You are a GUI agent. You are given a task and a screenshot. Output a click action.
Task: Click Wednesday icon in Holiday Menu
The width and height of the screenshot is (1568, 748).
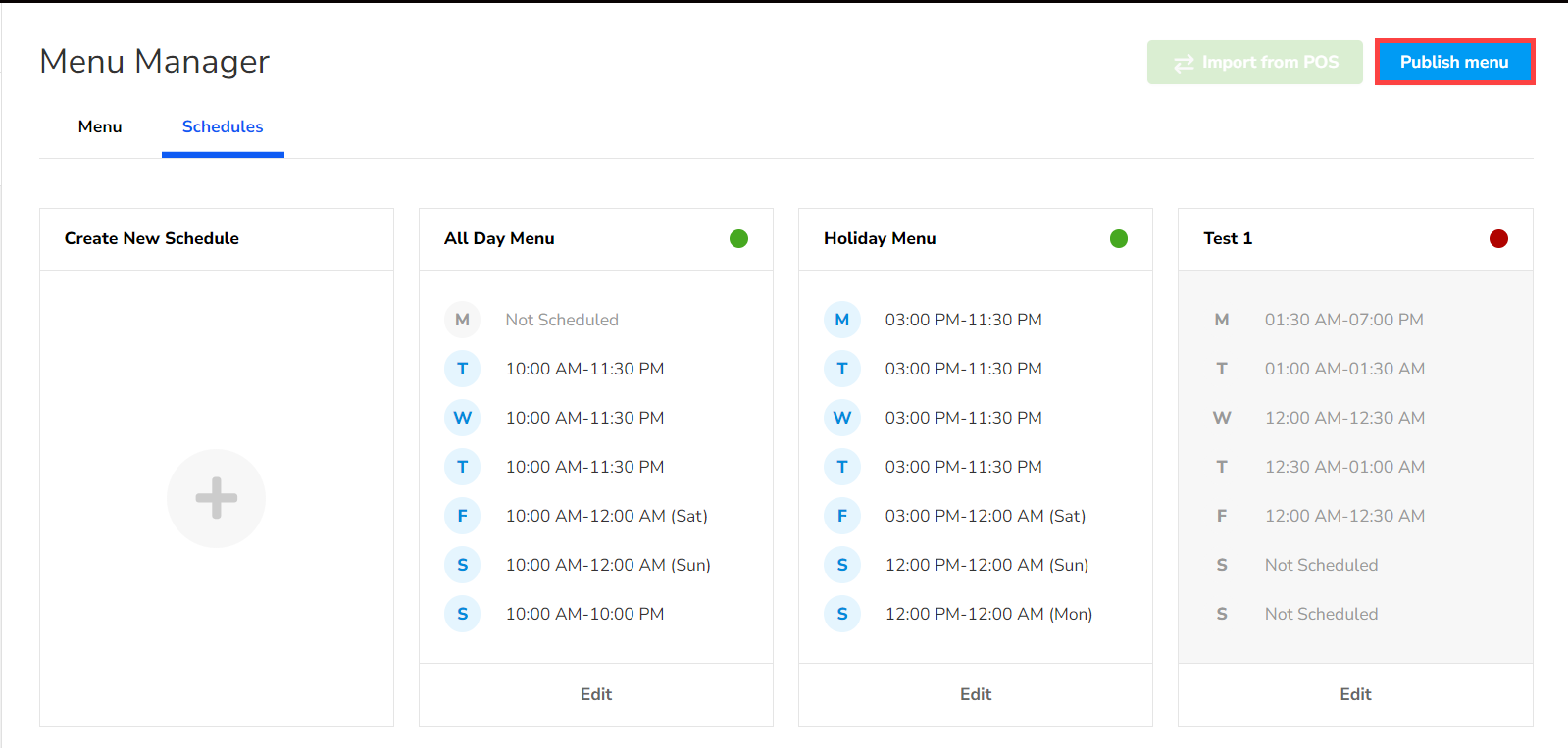click(x=841, y=418)
